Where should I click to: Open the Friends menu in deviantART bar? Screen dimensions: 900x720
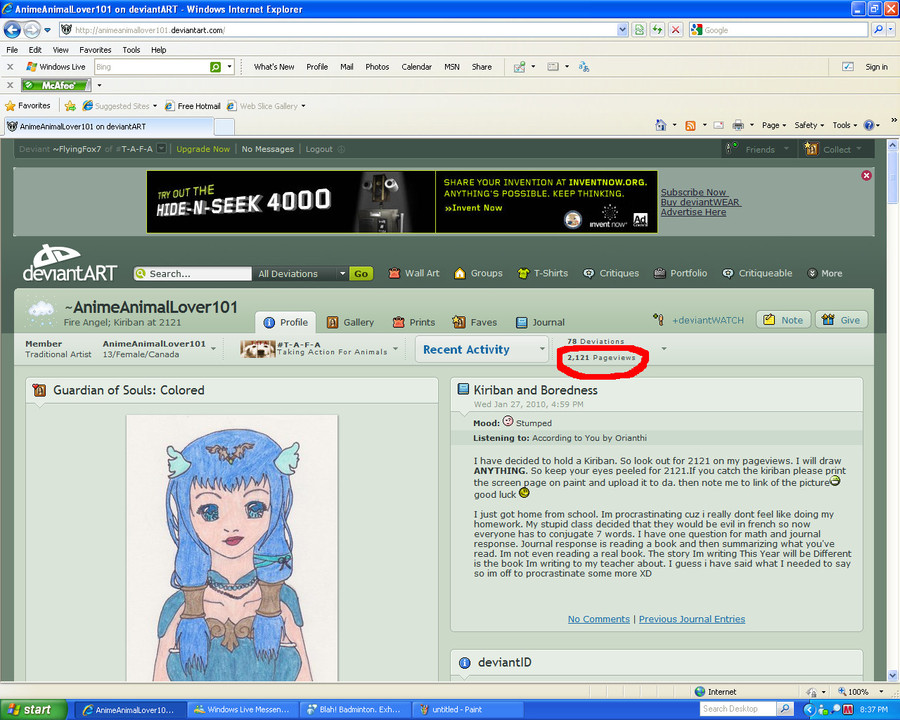click(758, 149)
